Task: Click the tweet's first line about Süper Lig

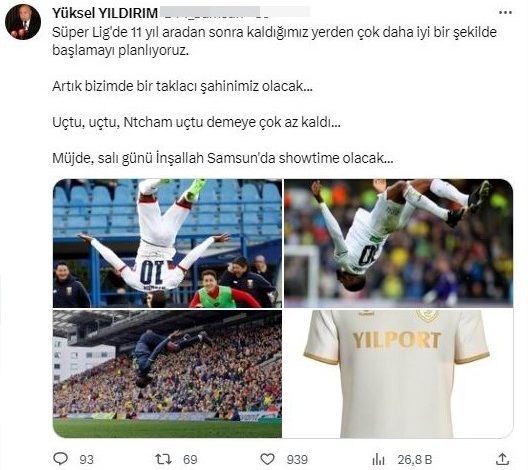Action: (x=274, y=32)
